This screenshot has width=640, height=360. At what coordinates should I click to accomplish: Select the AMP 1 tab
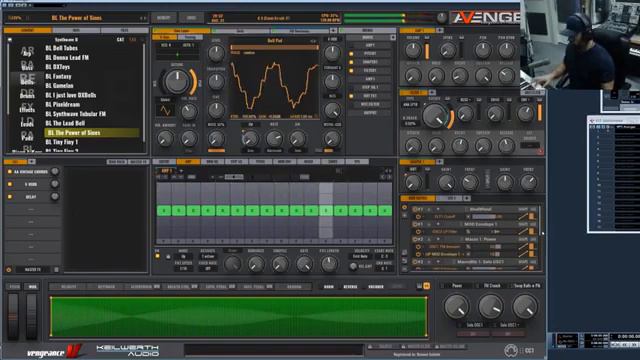[x=418, y=31]
